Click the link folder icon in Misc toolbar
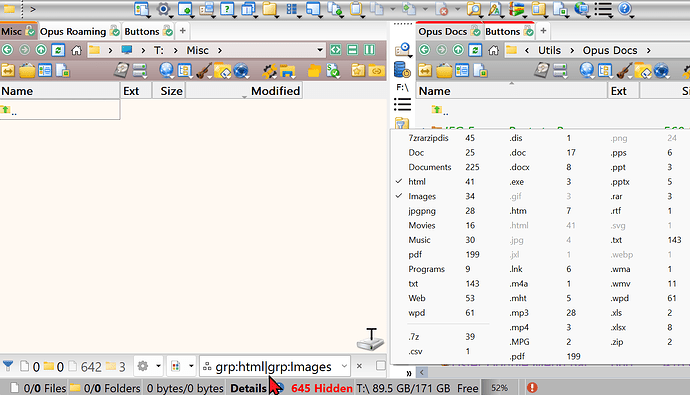This screenshot has height=395, width=690. point(377,70)
